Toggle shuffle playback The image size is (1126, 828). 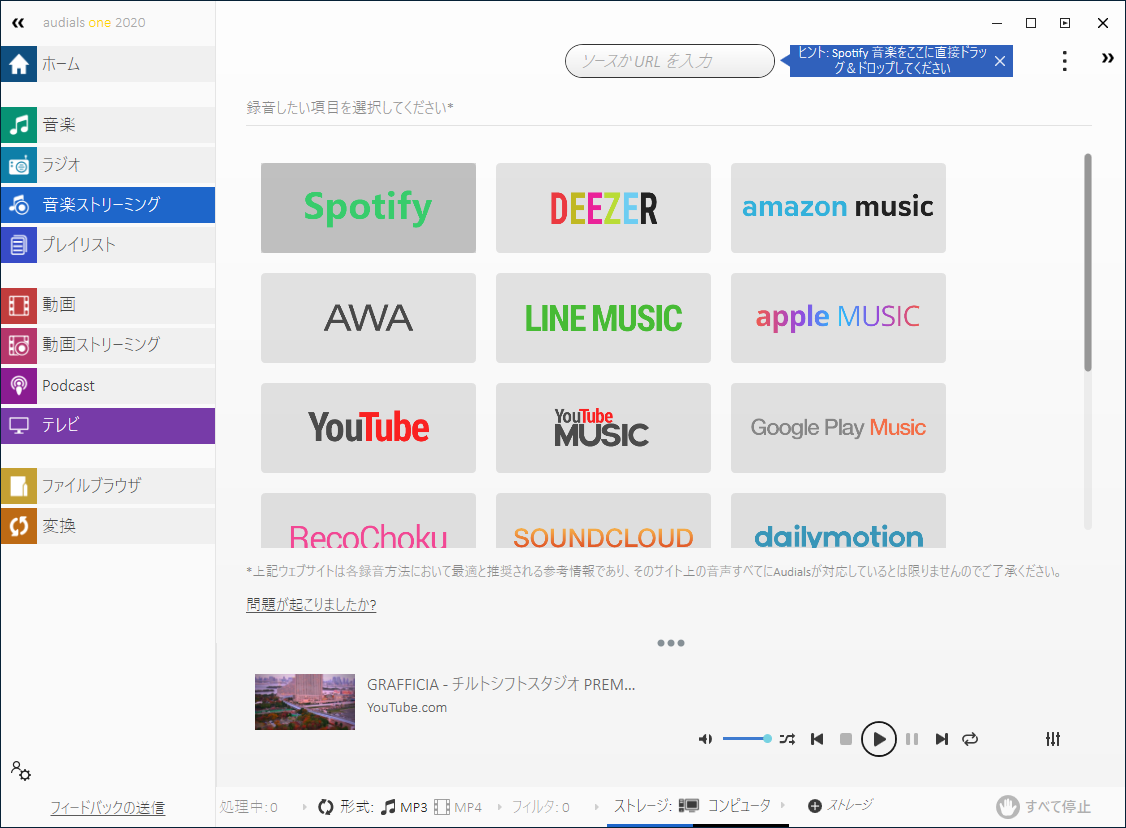click(x=787, y=739)
